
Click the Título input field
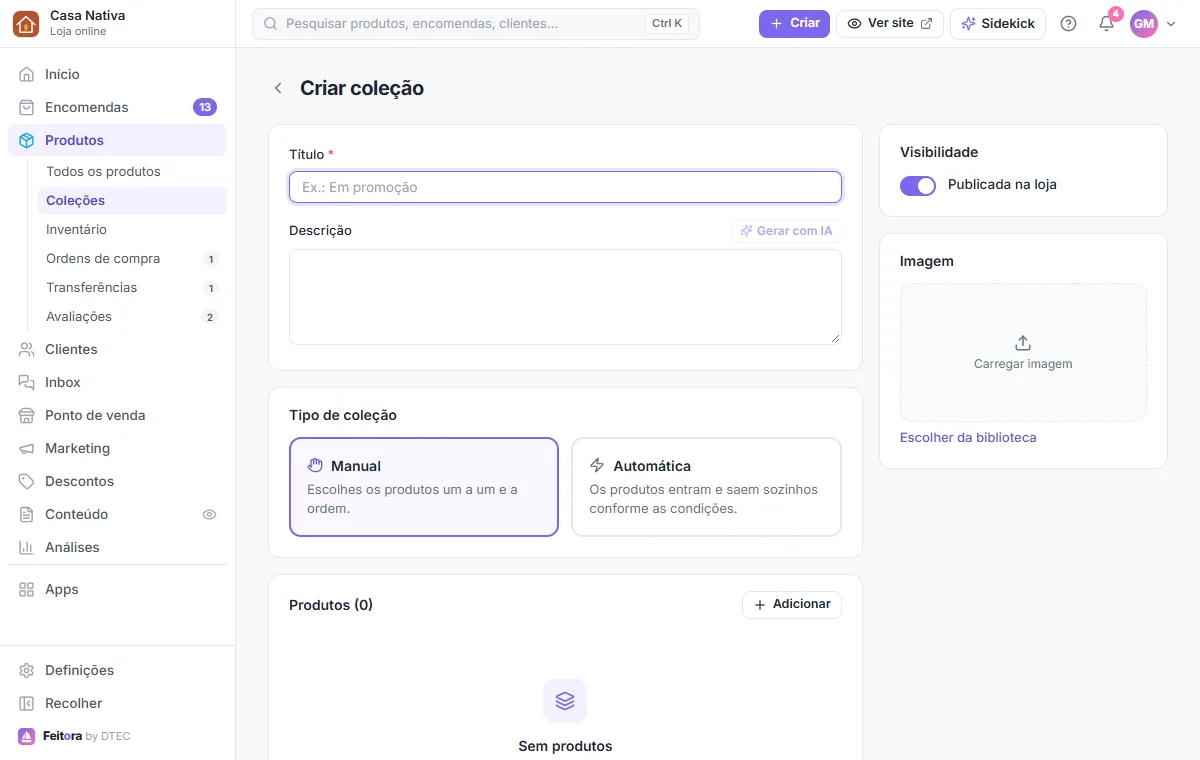tap(565, 187)
